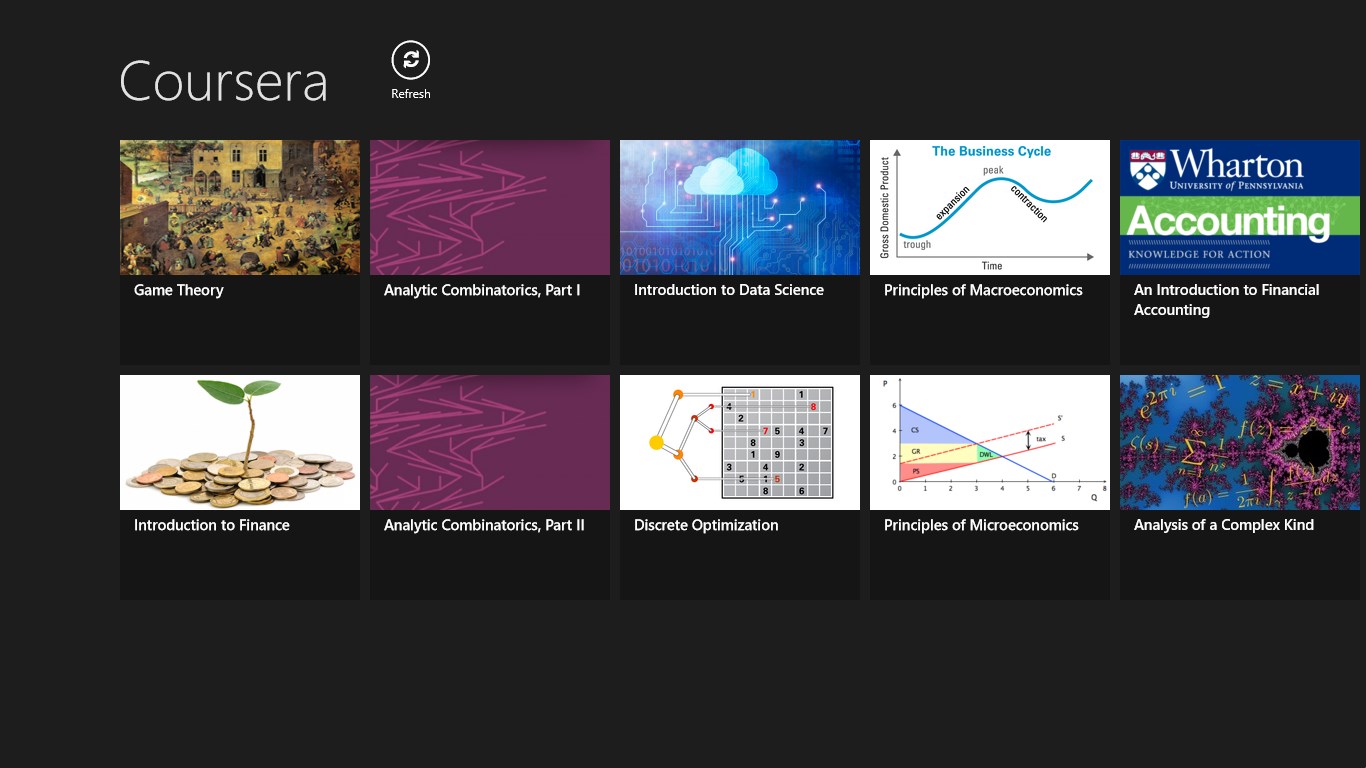1366x768 pixels.
Task: Open the Wharton Accounting banner image
Action: 1239,207
